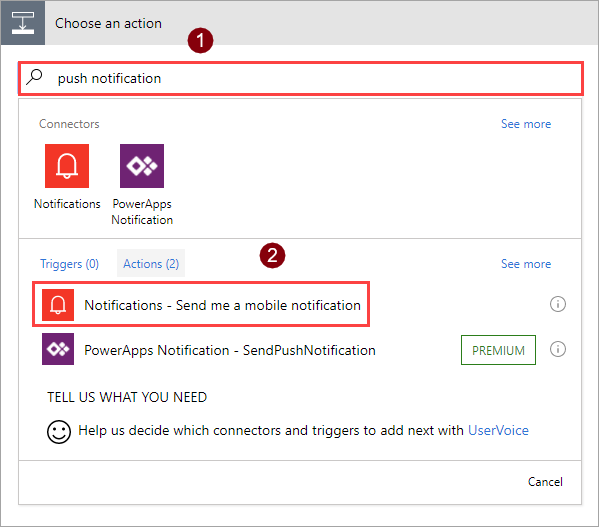
Task: Open the UserVoice link
Action: pos(498,430)
